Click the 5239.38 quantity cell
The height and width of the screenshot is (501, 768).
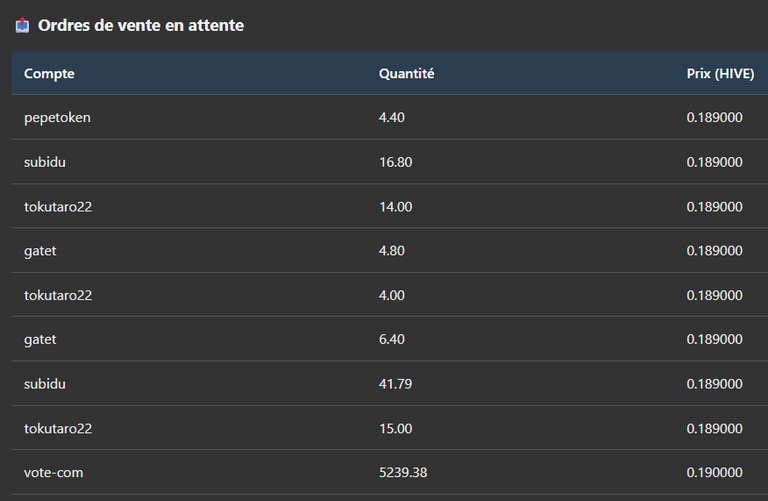[x=403, y=473]
